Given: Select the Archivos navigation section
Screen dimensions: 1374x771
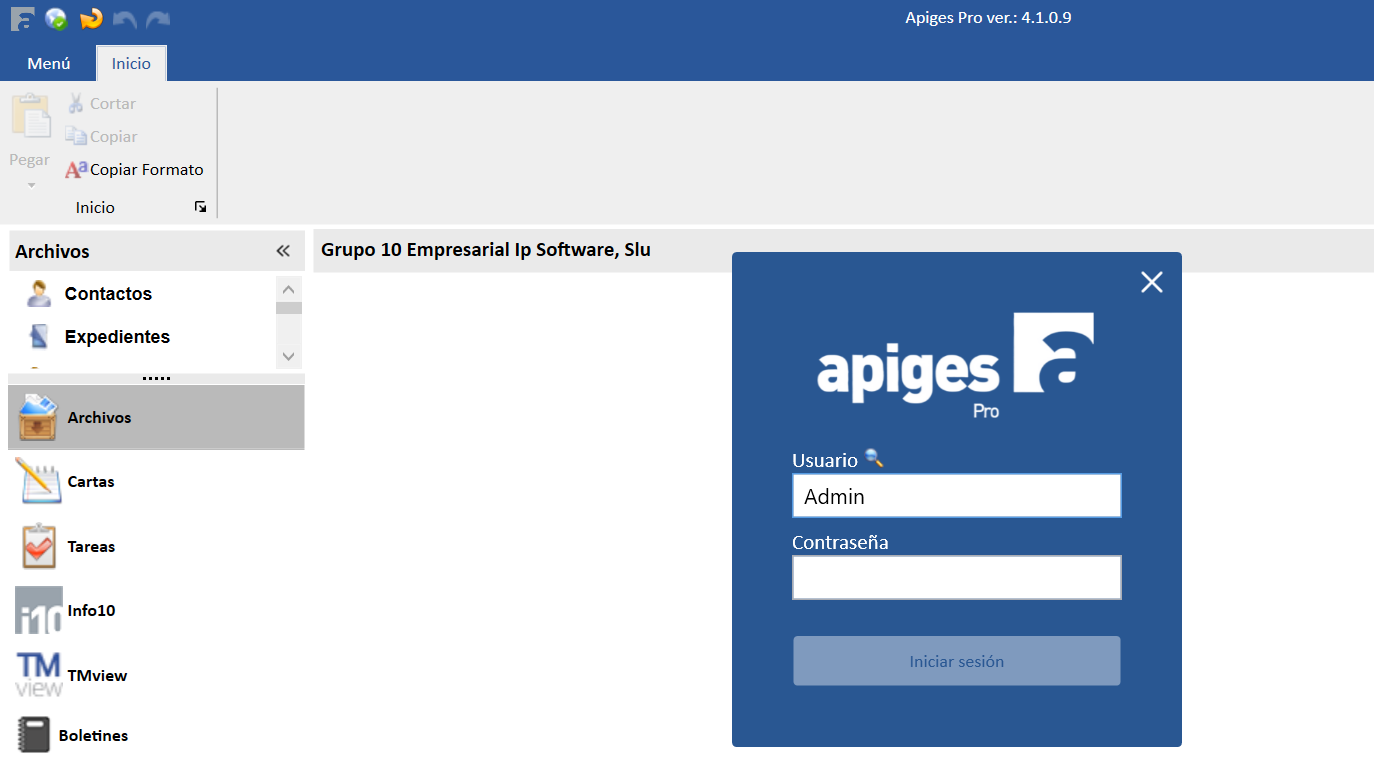Looking at the screenshot, I should tap(156, 417).
